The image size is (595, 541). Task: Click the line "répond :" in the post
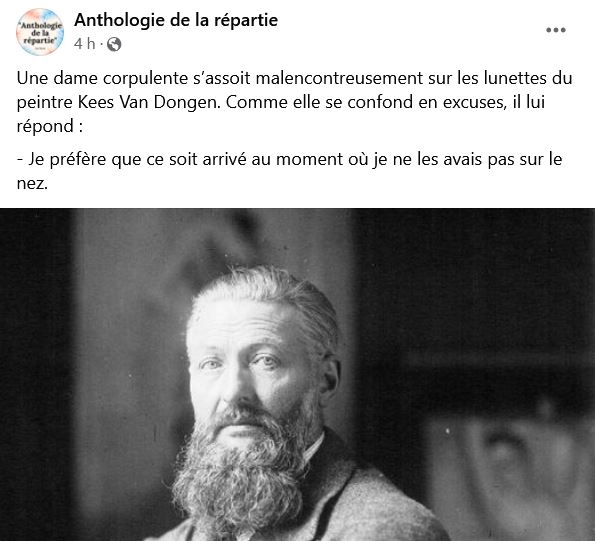50,126
